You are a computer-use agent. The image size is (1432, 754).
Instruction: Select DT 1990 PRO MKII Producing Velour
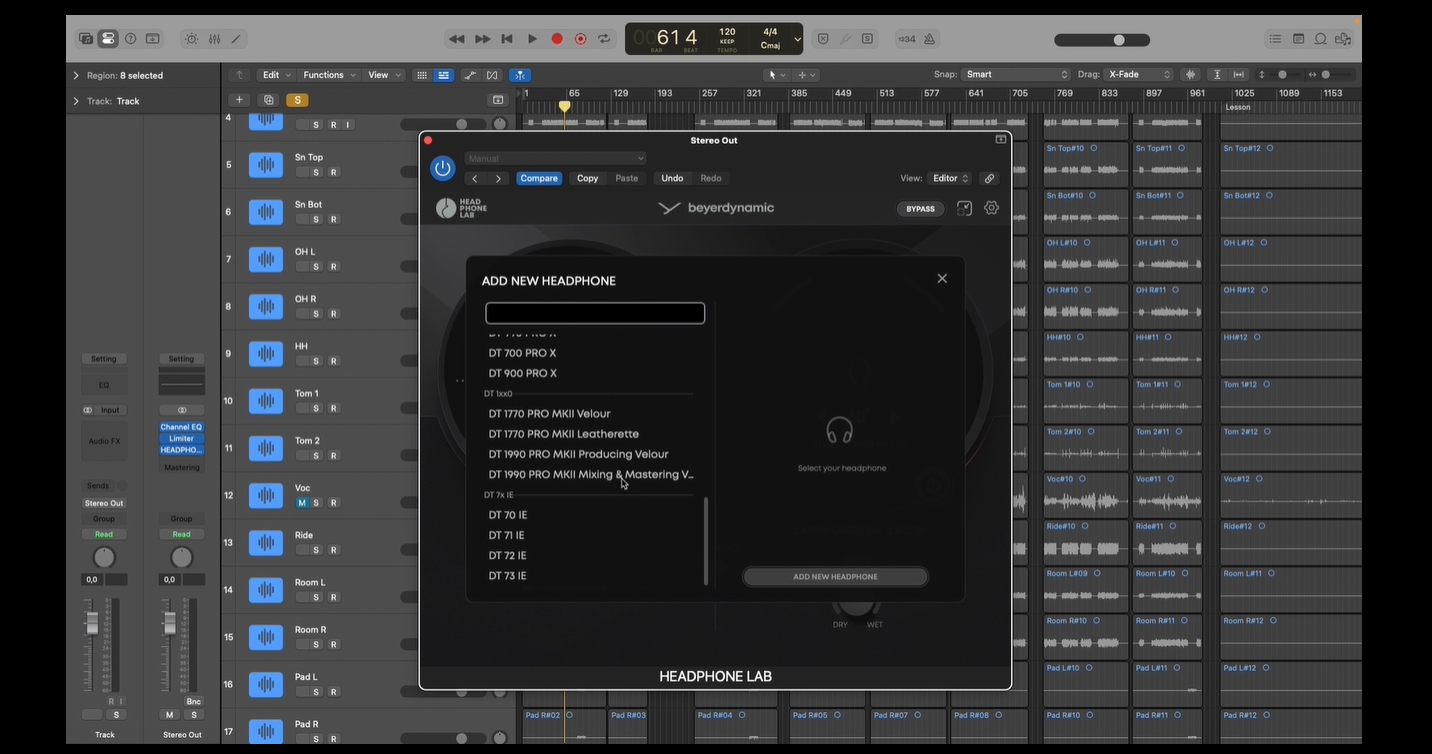pyautogui.click(x=578, y=454)
